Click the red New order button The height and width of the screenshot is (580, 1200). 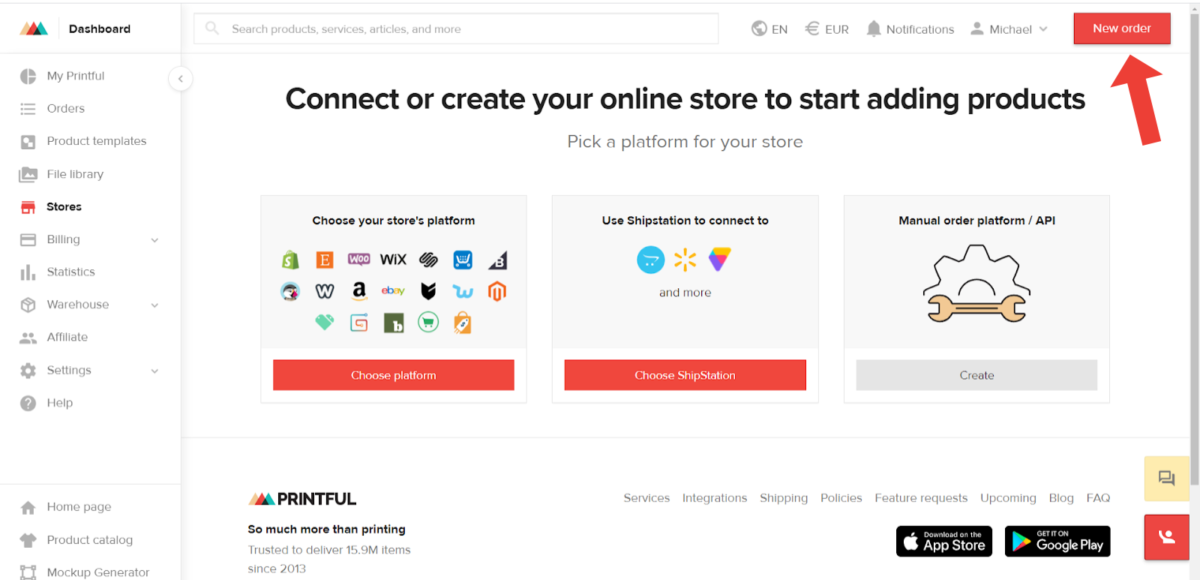pos(1122,28)
